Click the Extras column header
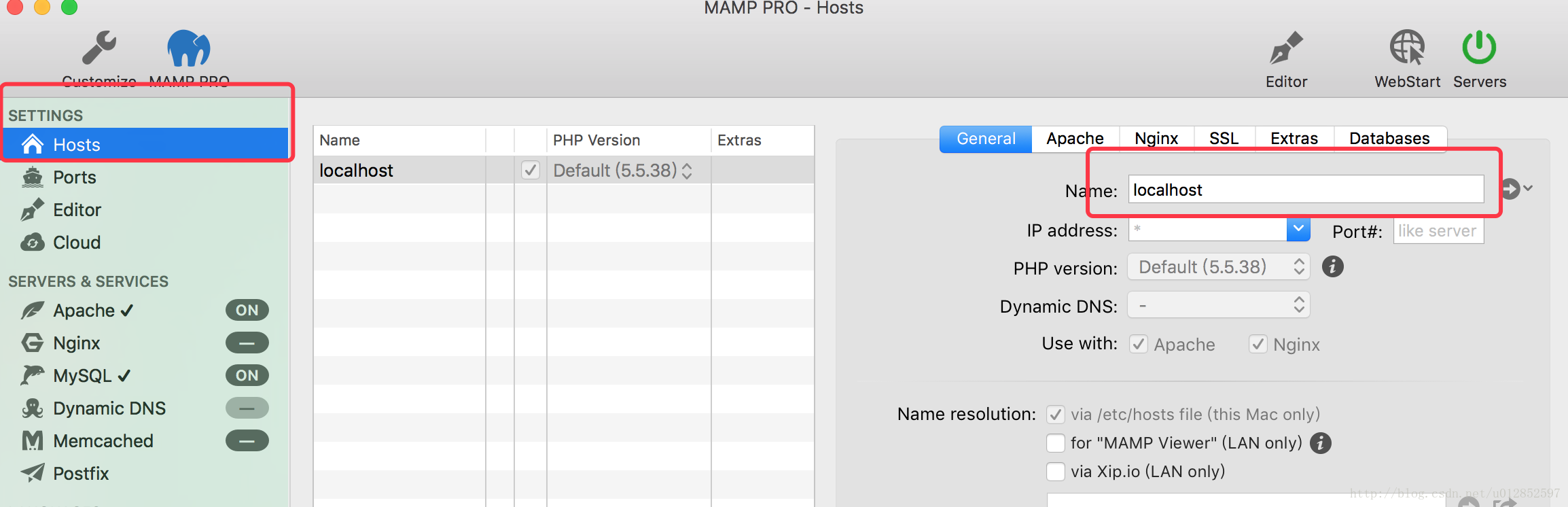Viewport: 1568px width, 507px height. (762, 140)
